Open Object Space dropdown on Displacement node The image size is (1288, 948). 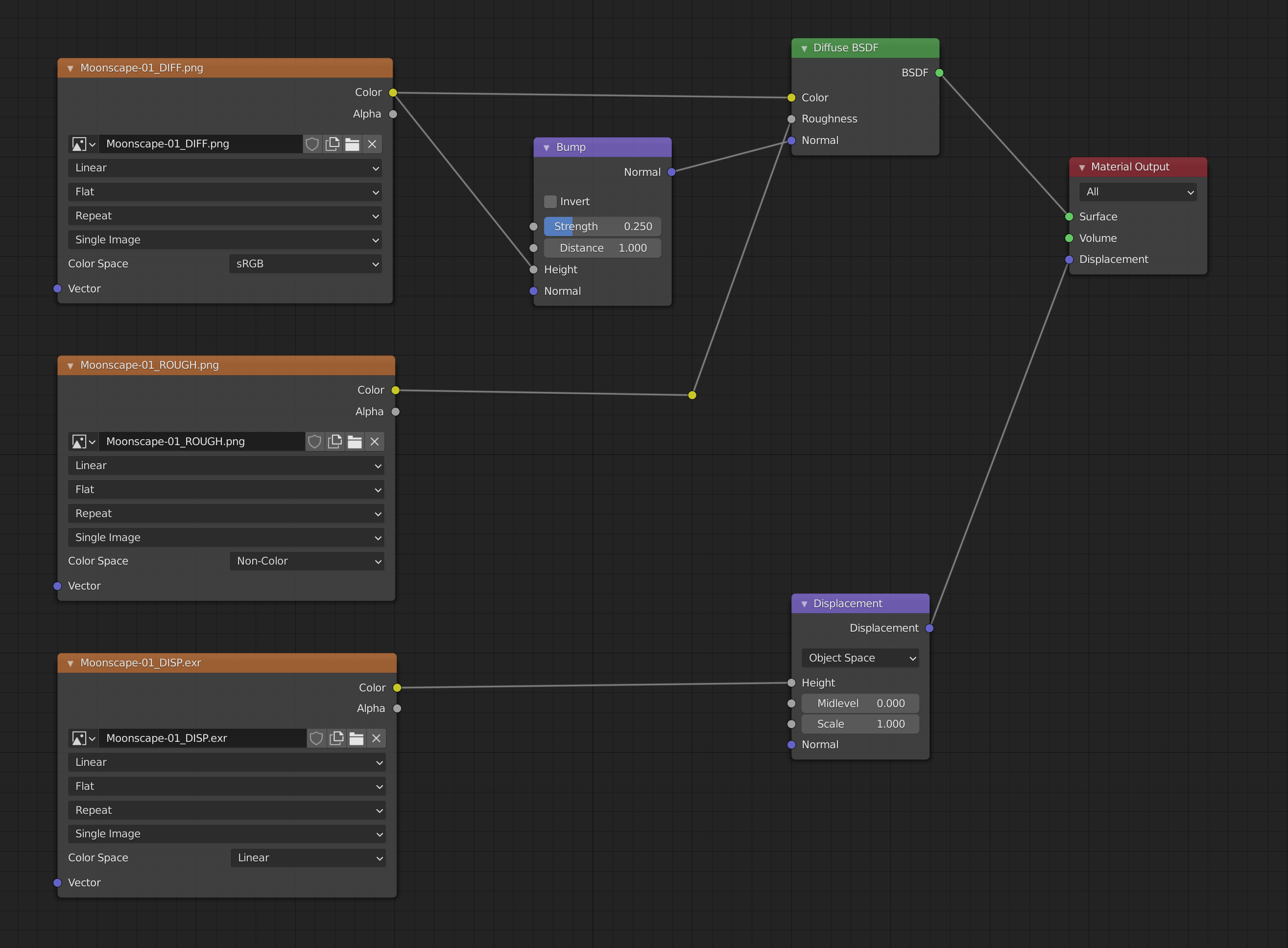pos(860,658)
